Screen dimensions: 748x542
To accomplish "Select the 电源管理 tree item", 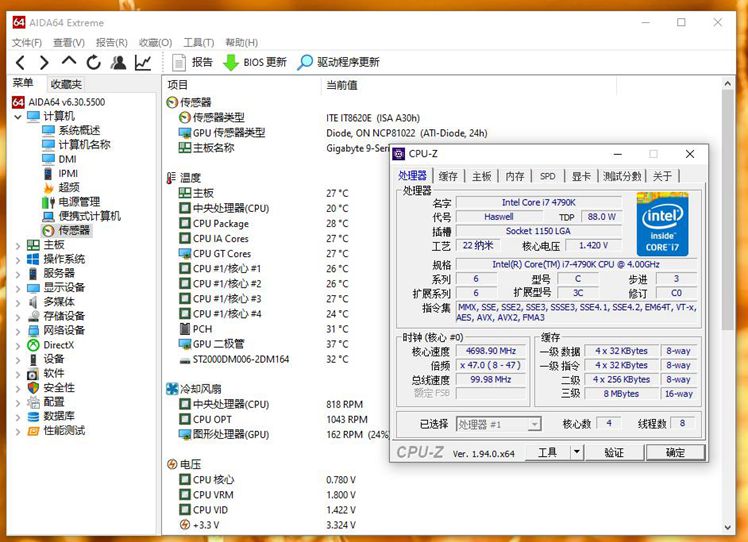I will point(71,202).
